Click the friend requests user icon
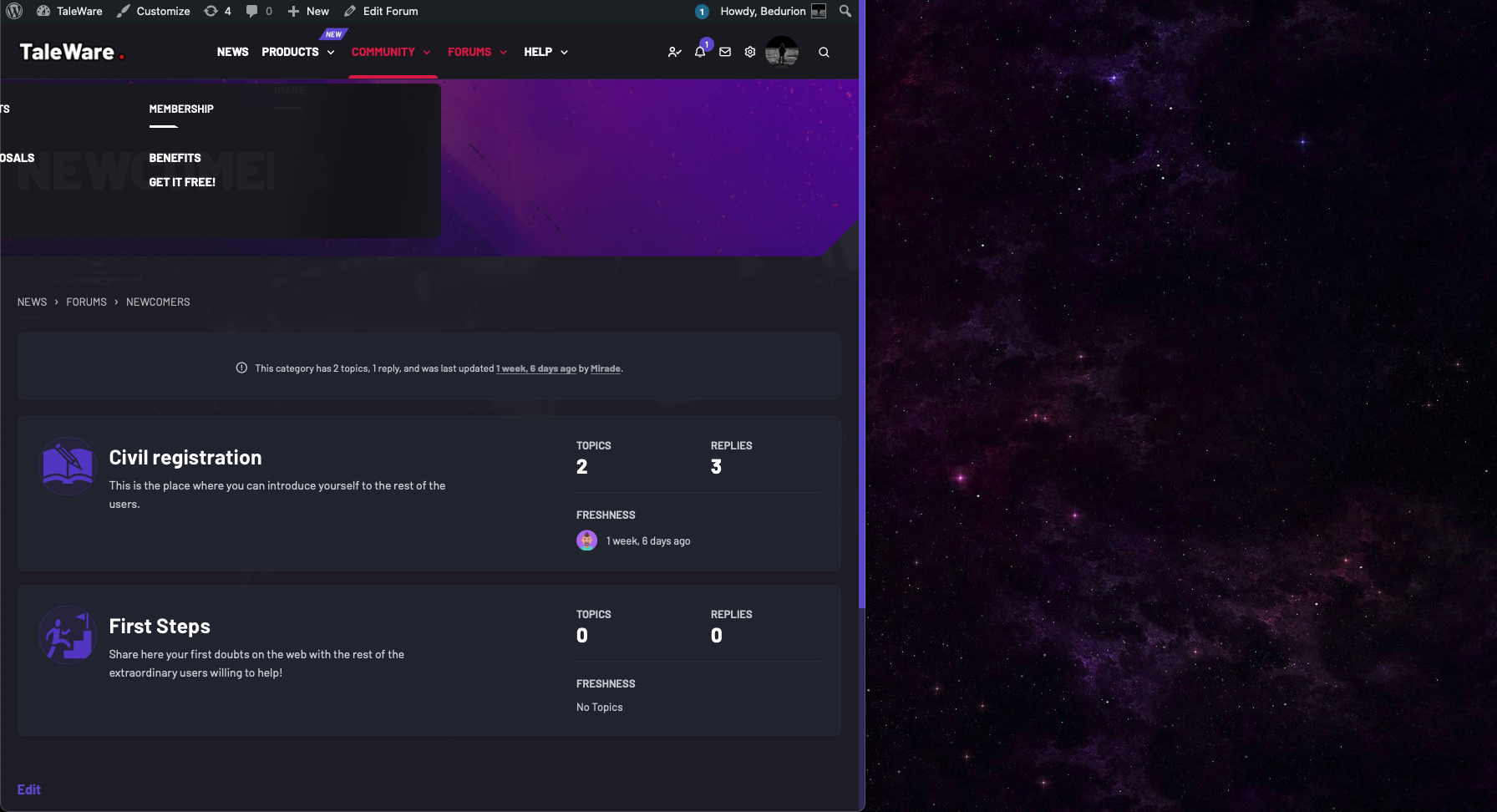The image size is (1497, 812). [674, 52]
